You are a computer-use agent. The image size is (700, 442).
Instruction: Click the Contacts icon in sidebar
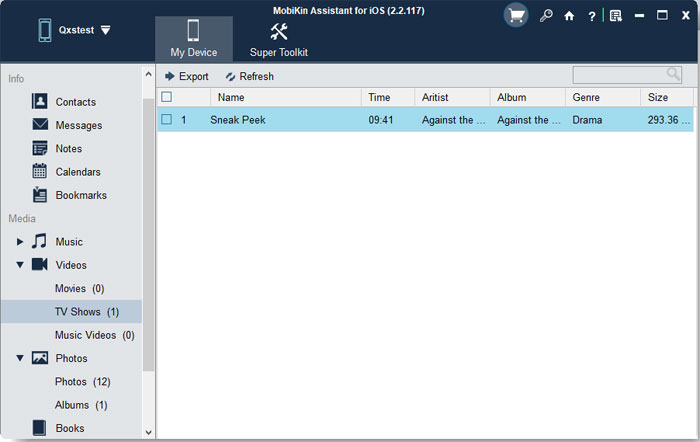pos(40,101)
